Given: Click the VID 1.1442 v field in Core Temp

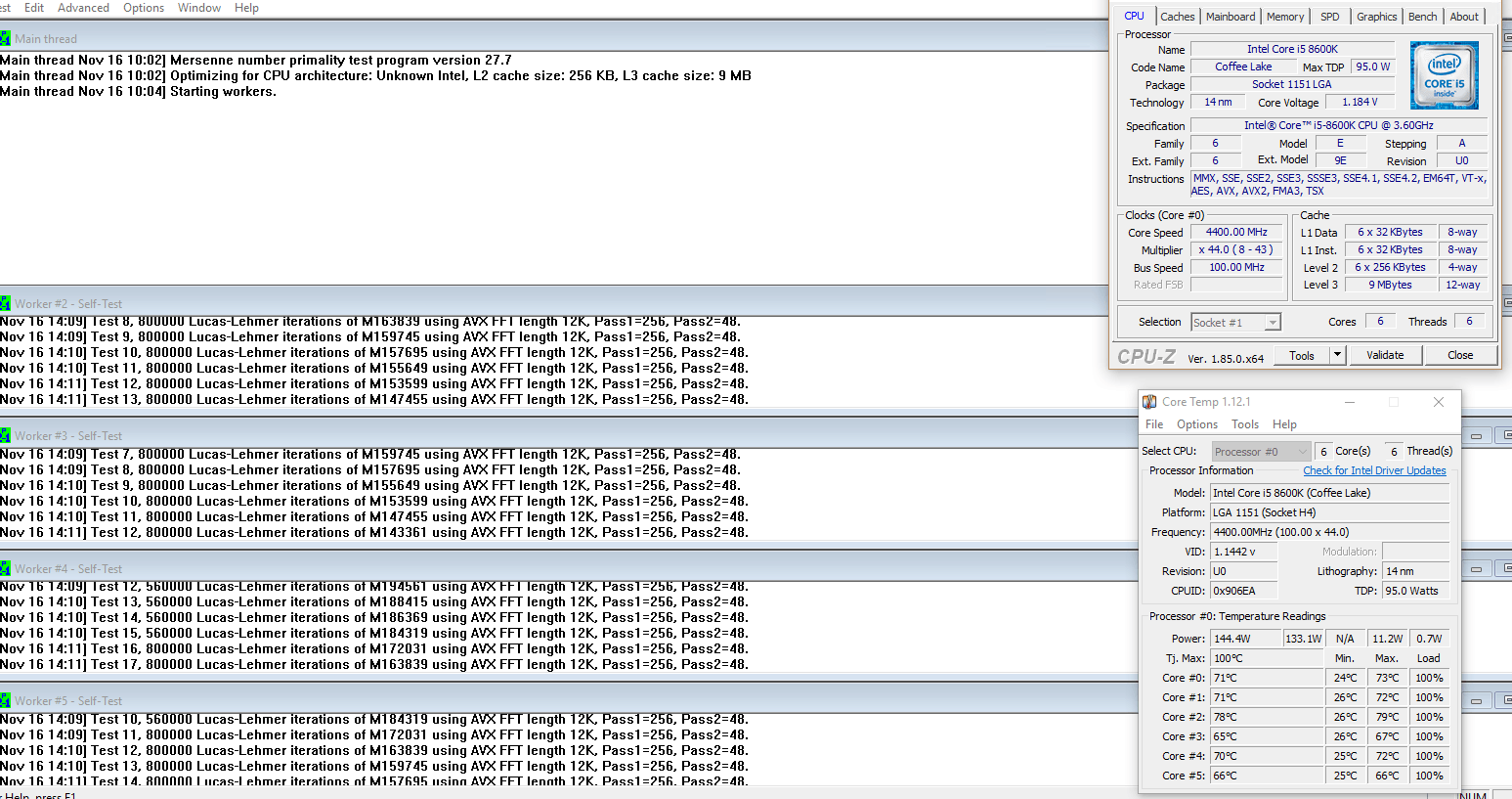Looking at the screenshot, I should pos(1244,552).
